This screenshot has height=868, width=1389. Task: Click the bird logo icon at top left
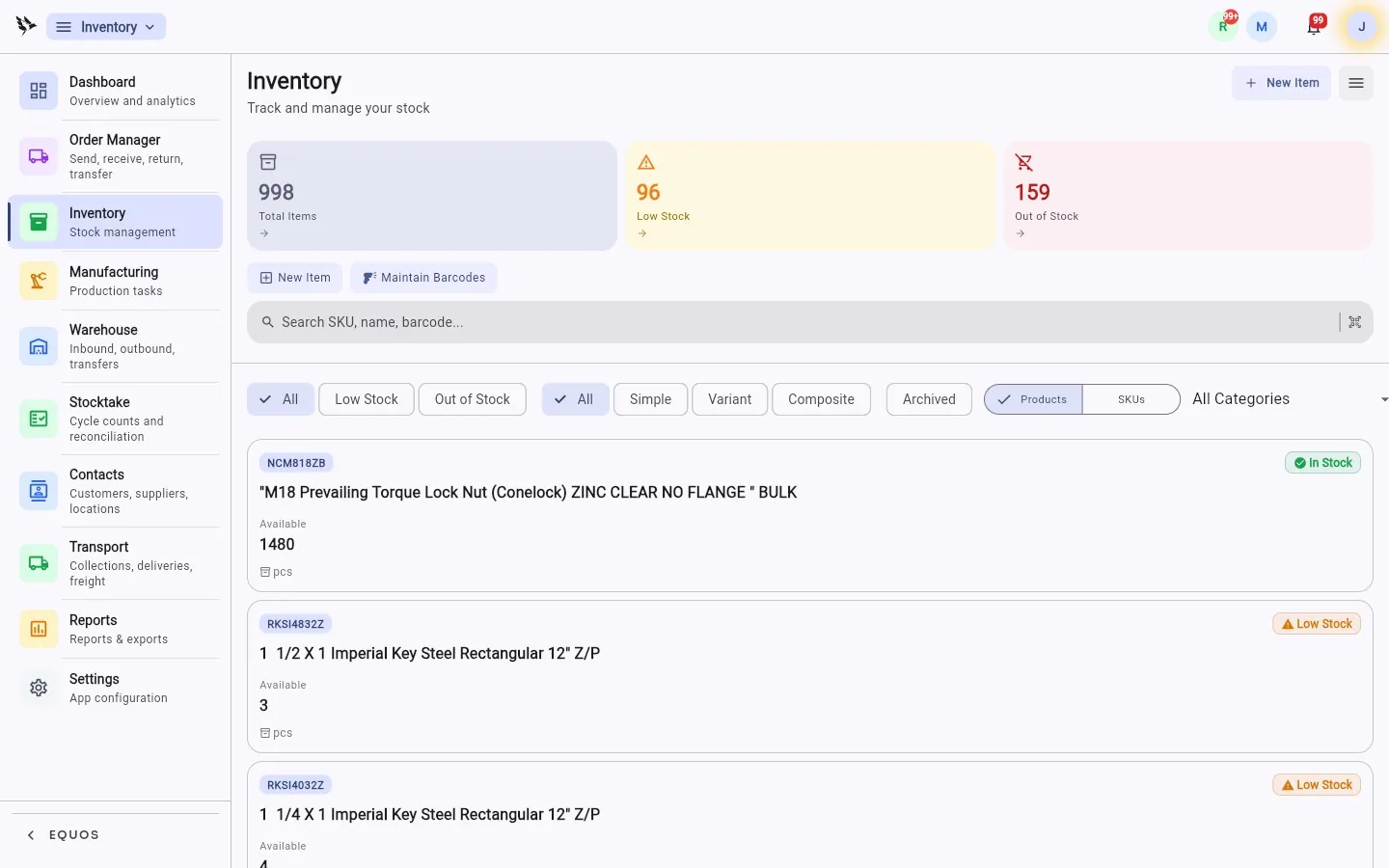26,26
